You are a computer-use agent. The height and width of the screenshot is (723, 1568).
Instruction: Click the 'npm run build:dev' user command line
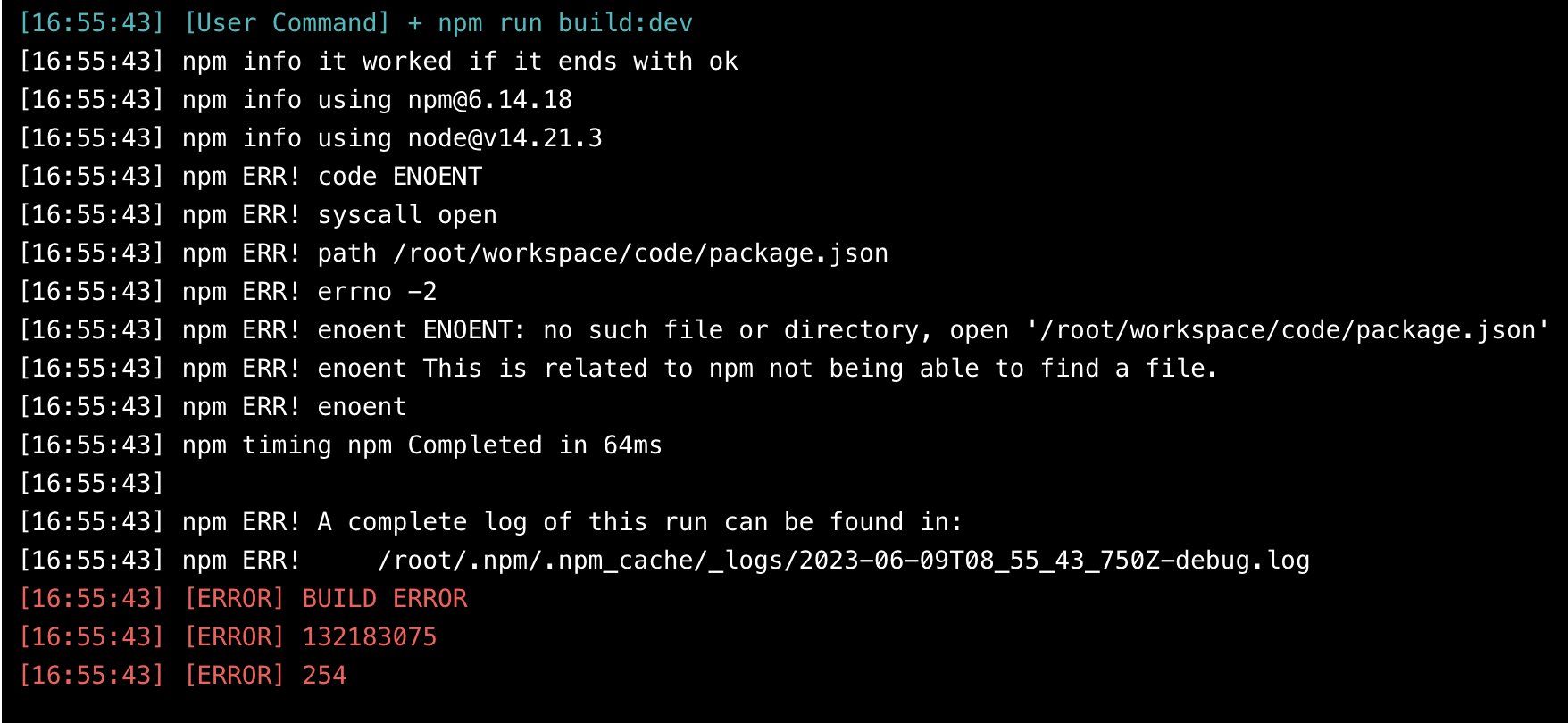click(355, 23)
